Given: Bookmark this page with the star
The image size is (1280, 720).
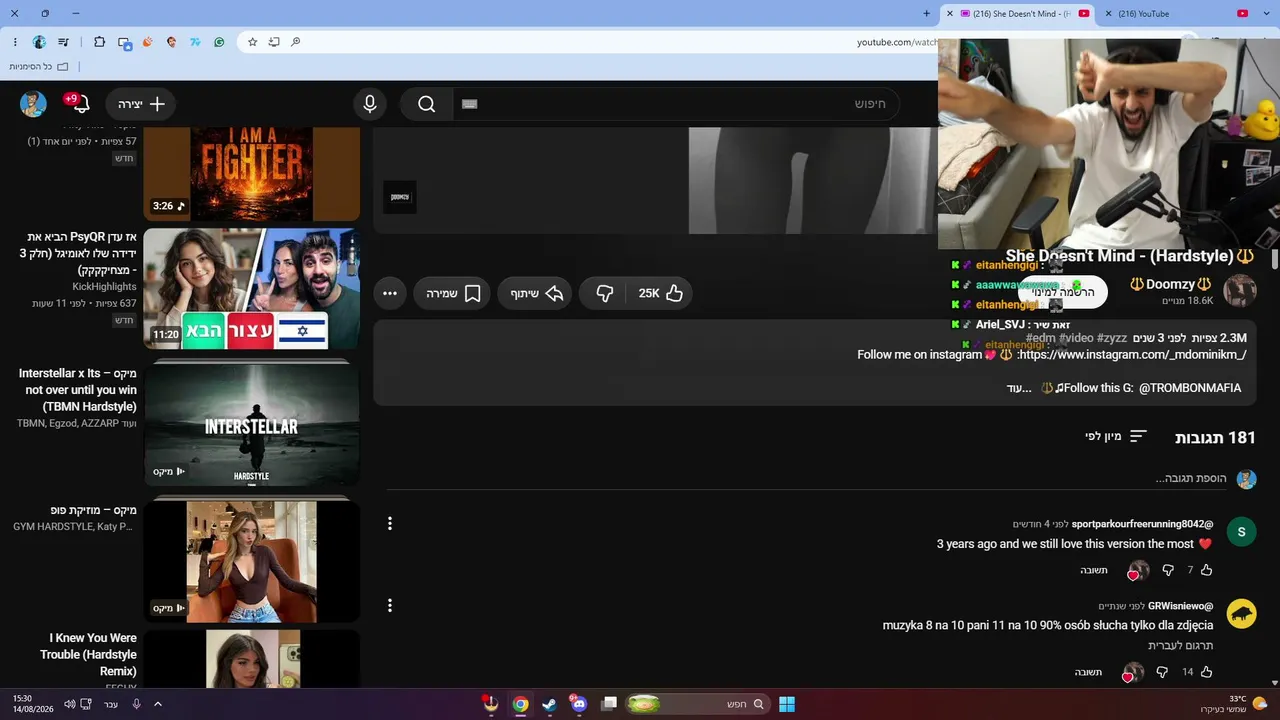Looking at the screenshot, I should (x=252, y=42).
